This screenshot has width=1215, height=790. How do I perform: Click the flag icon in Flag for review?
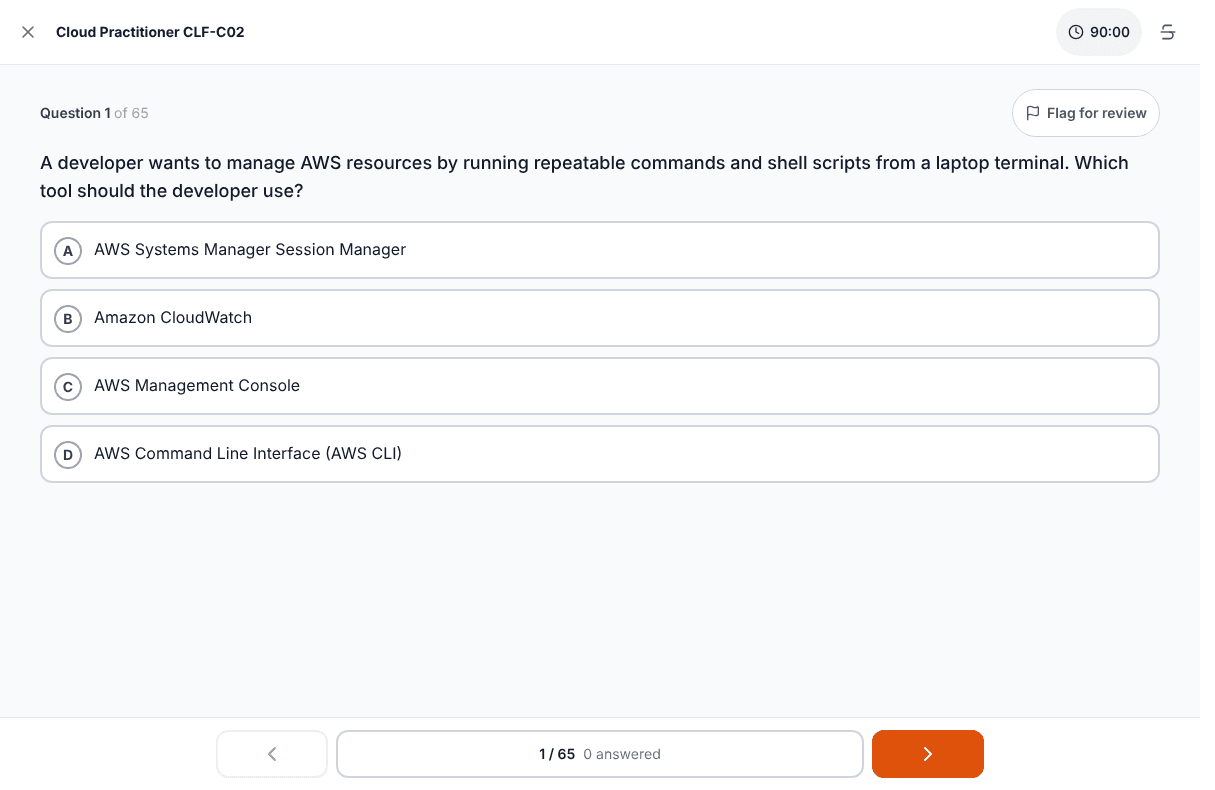(x=1033, y=113)
